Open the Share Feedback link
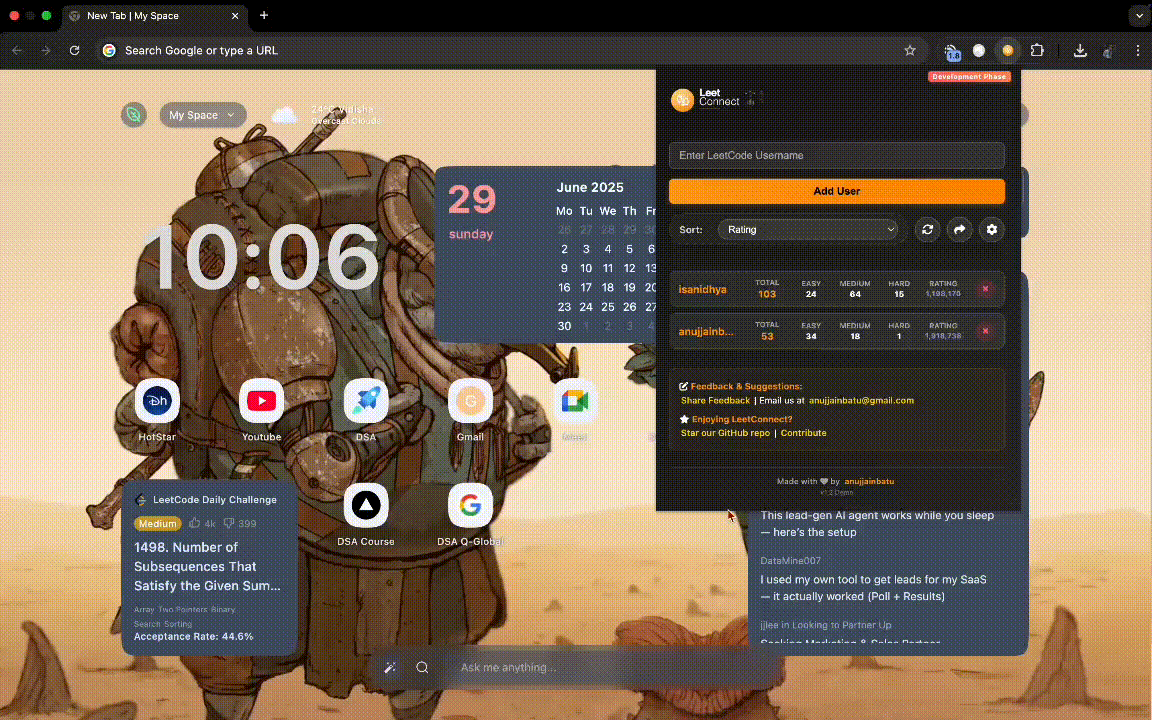 [x=715, y=400]
